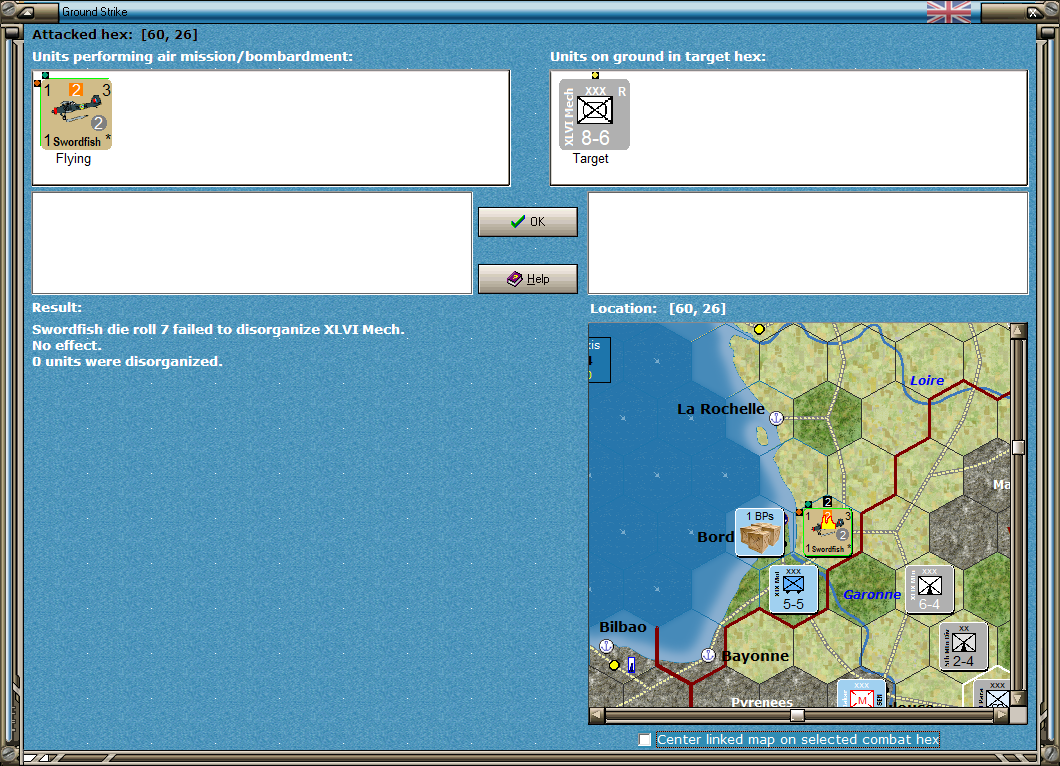Viewport: 1060px width, 766px height.
Task: Click the Ground Strike title bar text
Action: [x=95, y=11]
